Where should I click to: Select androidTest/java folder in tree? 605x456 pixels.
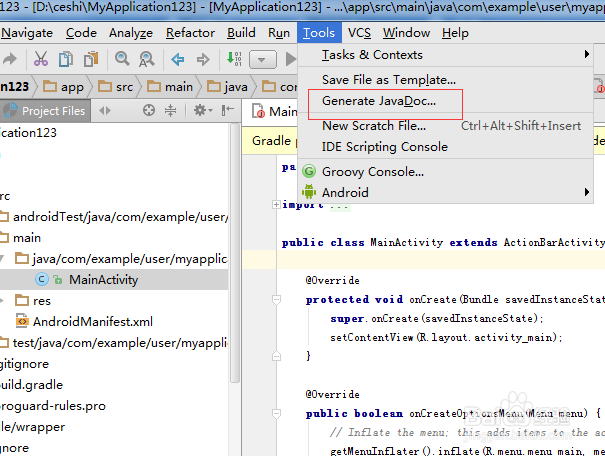point(114,217)
